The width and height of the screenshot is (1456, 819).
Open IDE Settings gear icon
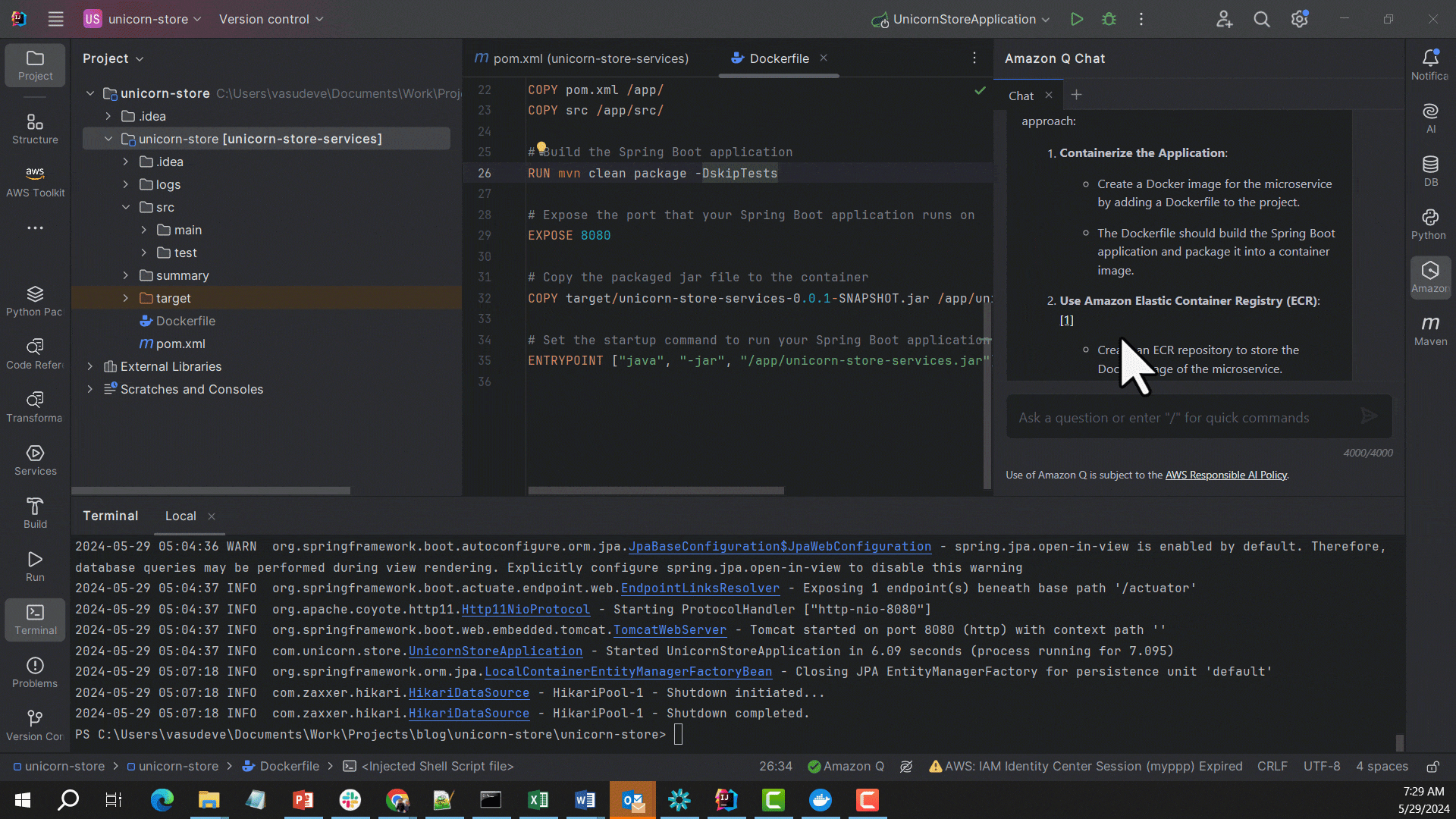point(1299,19)
